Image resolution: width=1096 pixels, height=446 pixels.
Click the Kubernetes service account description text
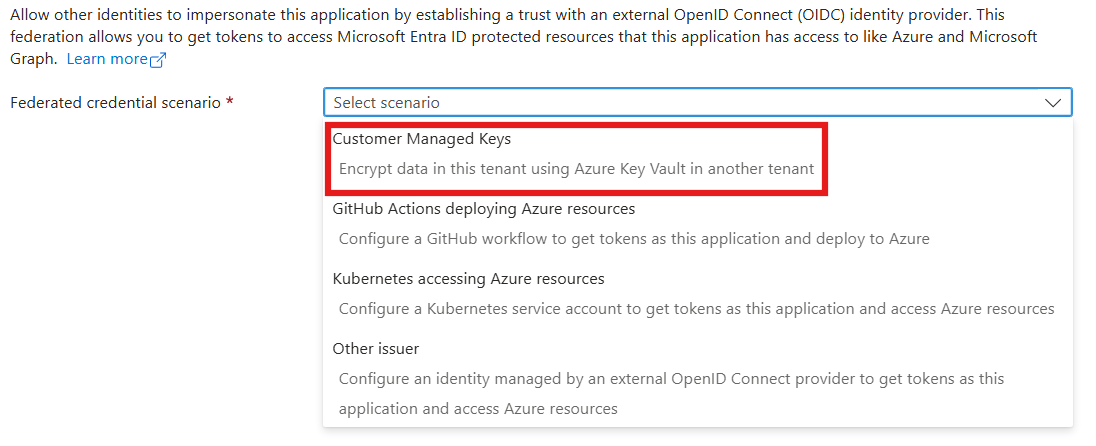[x=696, y=309]
